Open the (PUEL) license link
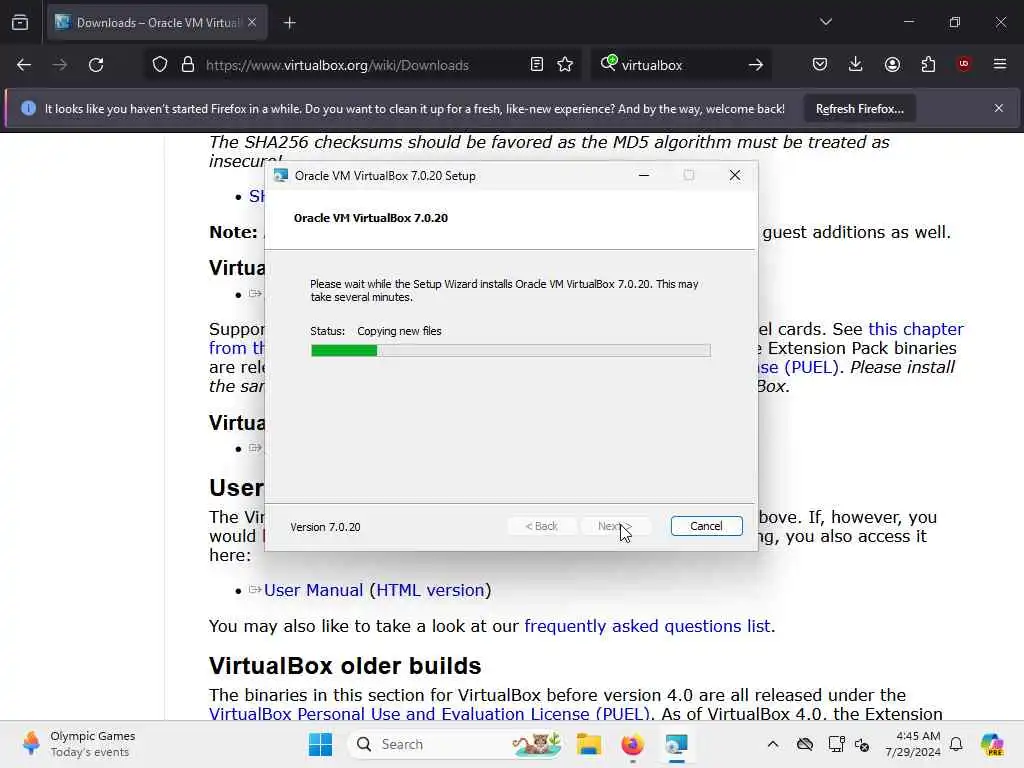This screenshot has height=768, width=1024. pos(811,367)
